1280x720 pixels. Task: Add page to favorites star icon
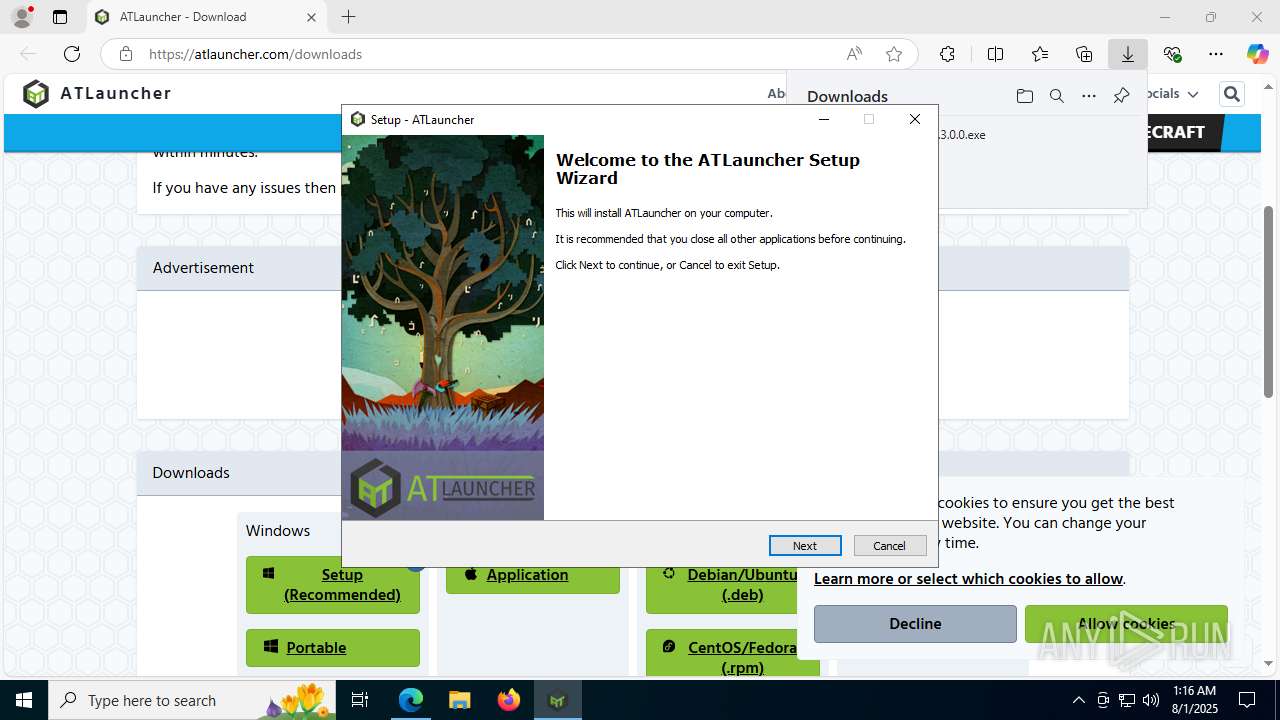point(894,54)
